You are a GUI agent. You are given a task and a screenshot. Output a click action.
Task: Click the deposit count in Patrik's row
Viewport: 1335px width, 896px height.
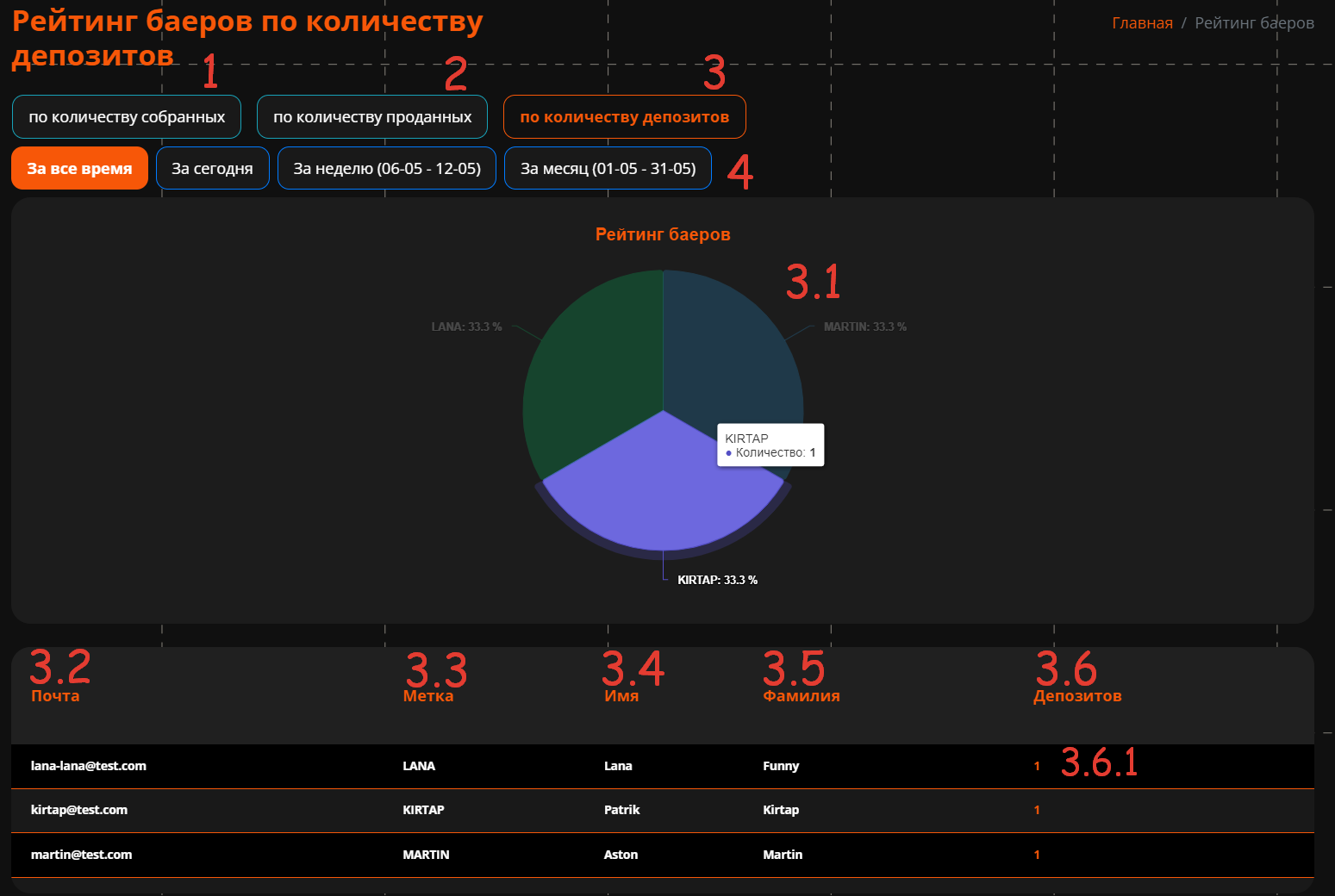click(1037, 810)
